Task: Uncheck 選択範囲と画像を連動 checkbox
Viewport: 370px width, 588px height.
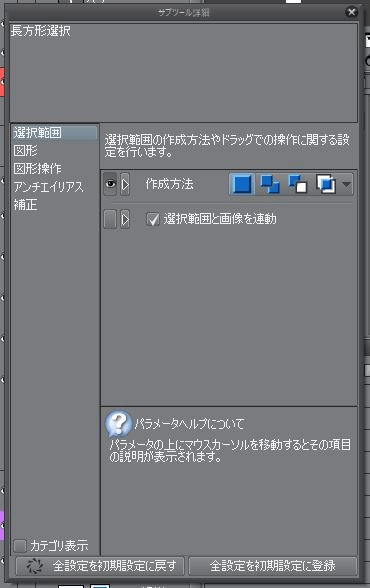Action: coord(153,219)
